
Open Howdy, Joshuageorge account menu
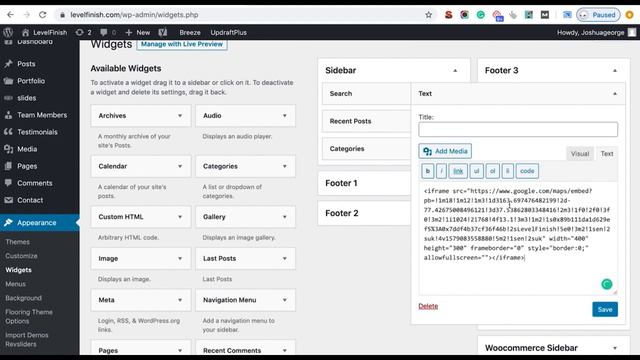point(596,32)
